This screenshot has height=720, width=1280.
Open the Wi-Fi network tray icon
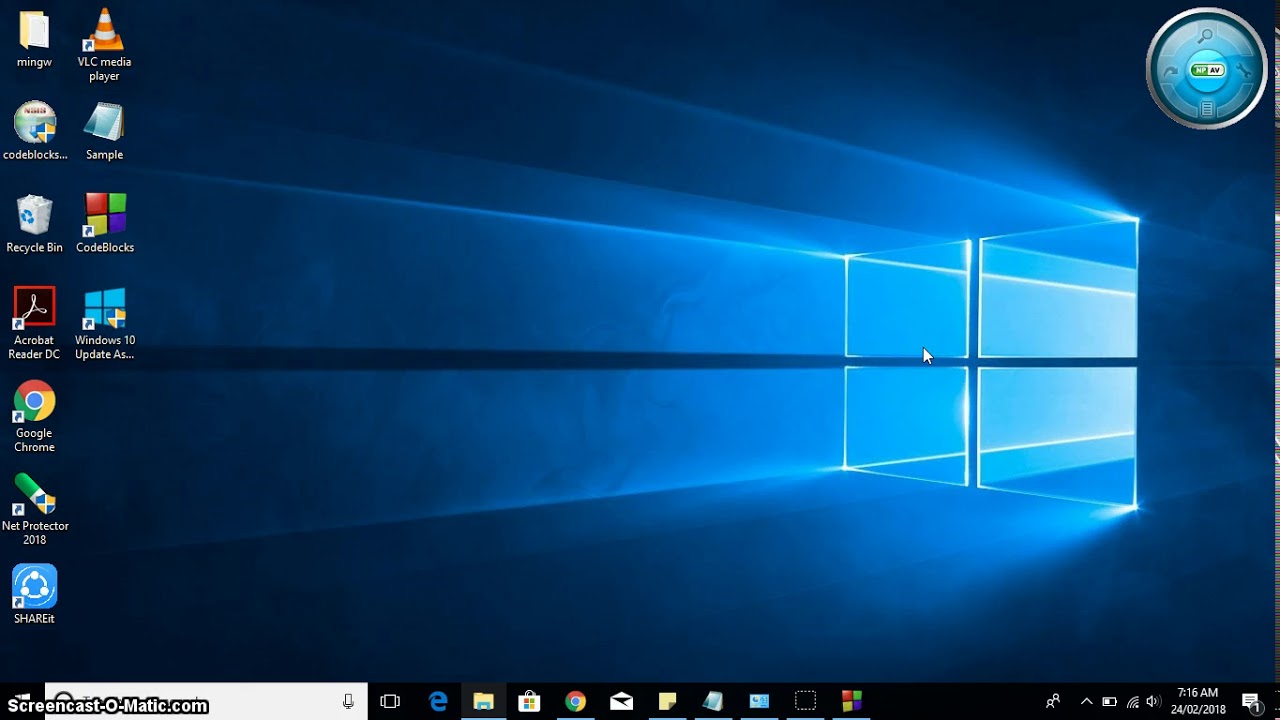1132,701
